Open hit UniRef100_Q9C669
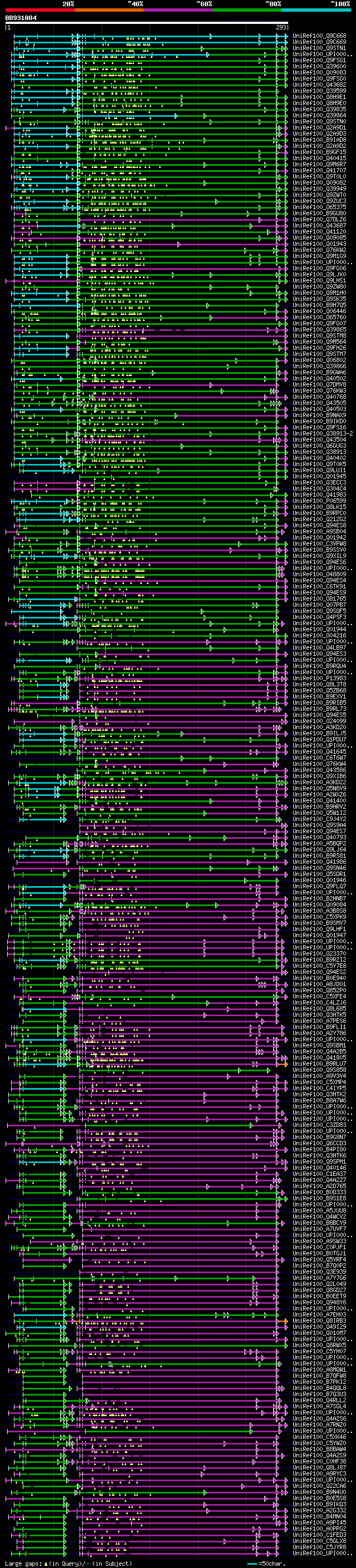The image size is (356, 1568). coord(319,42)
